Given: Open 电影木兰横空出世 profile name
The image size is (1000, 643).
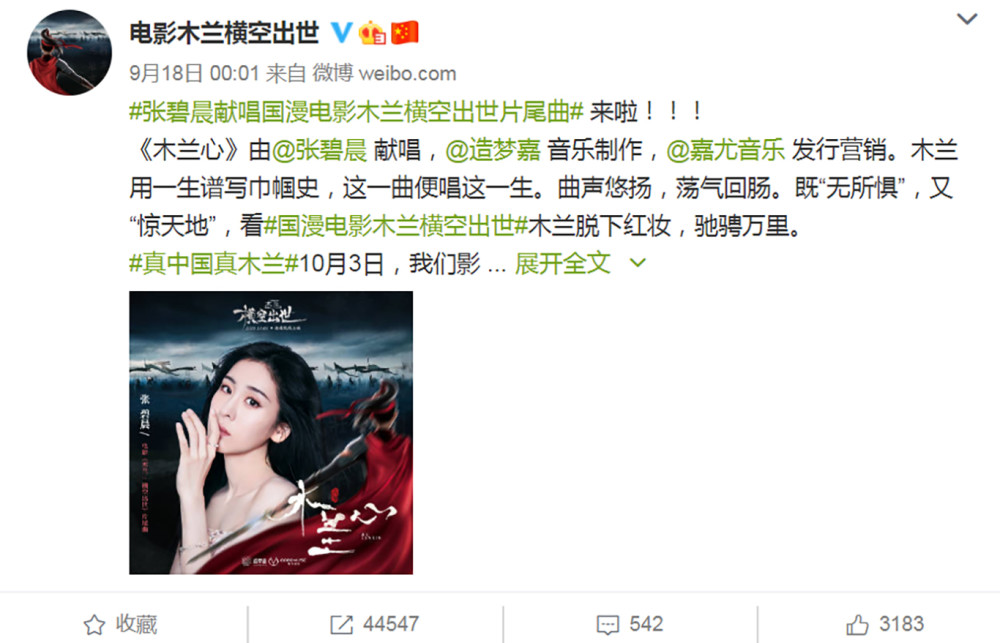Looking at the screenshot, I should (x=224, y=33).
